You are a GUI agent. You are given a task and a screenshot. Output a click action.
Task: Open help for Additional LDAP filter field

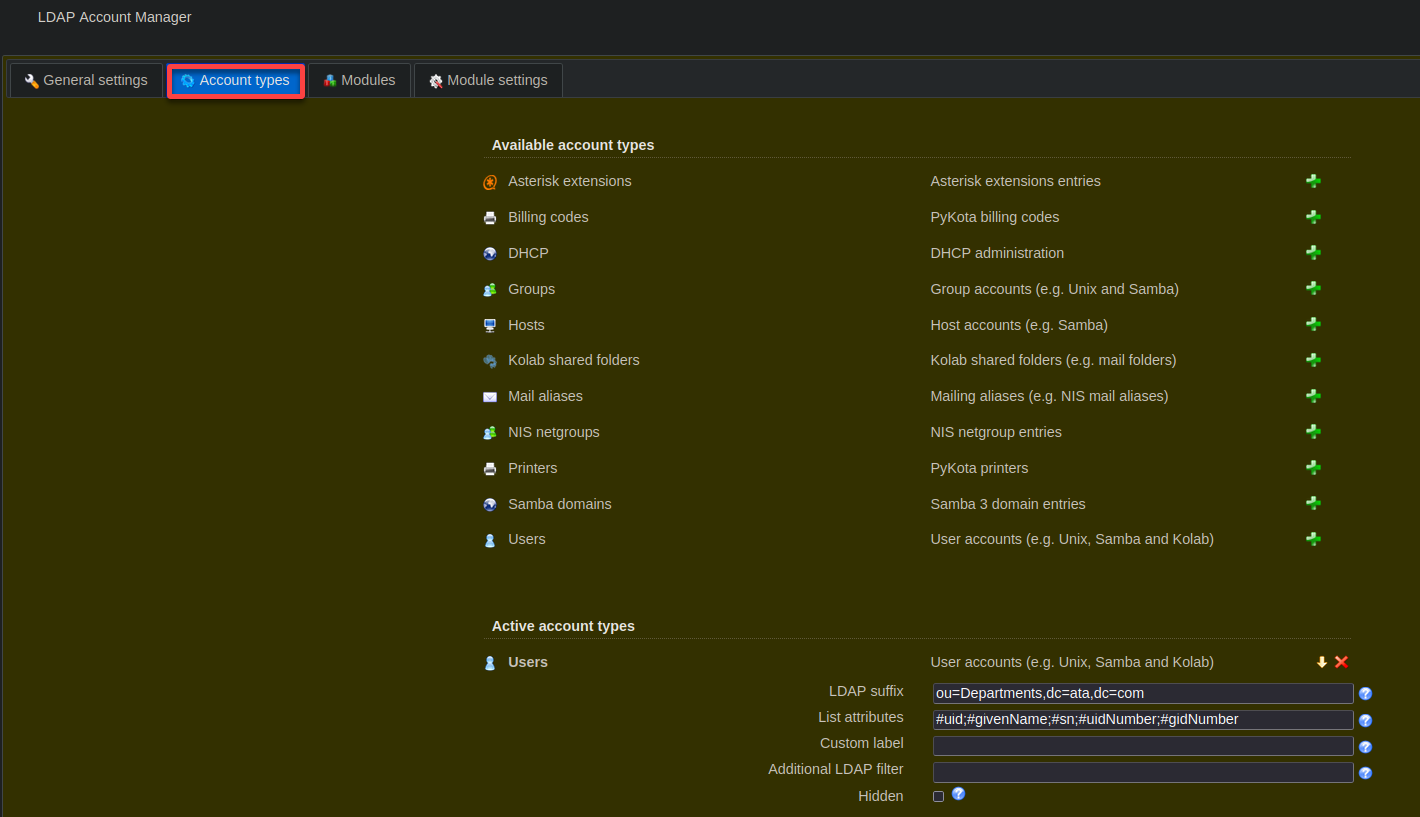coord(1365,773)
